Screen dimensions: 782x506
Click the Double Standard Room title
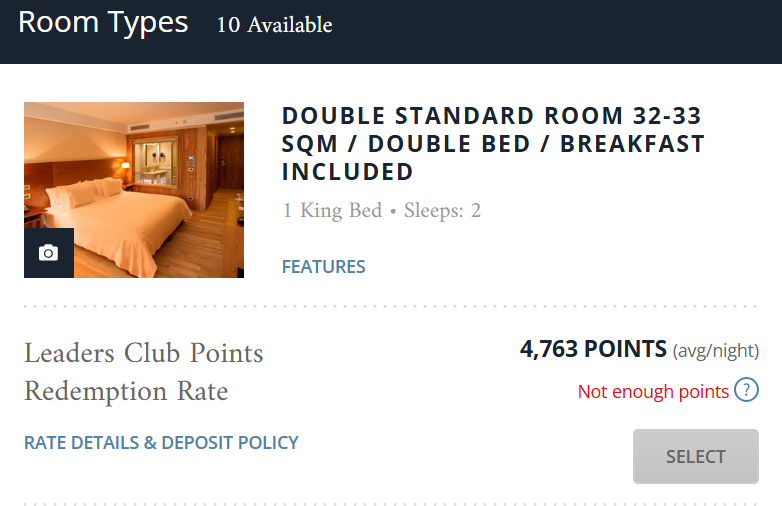(x=493, y=144)
